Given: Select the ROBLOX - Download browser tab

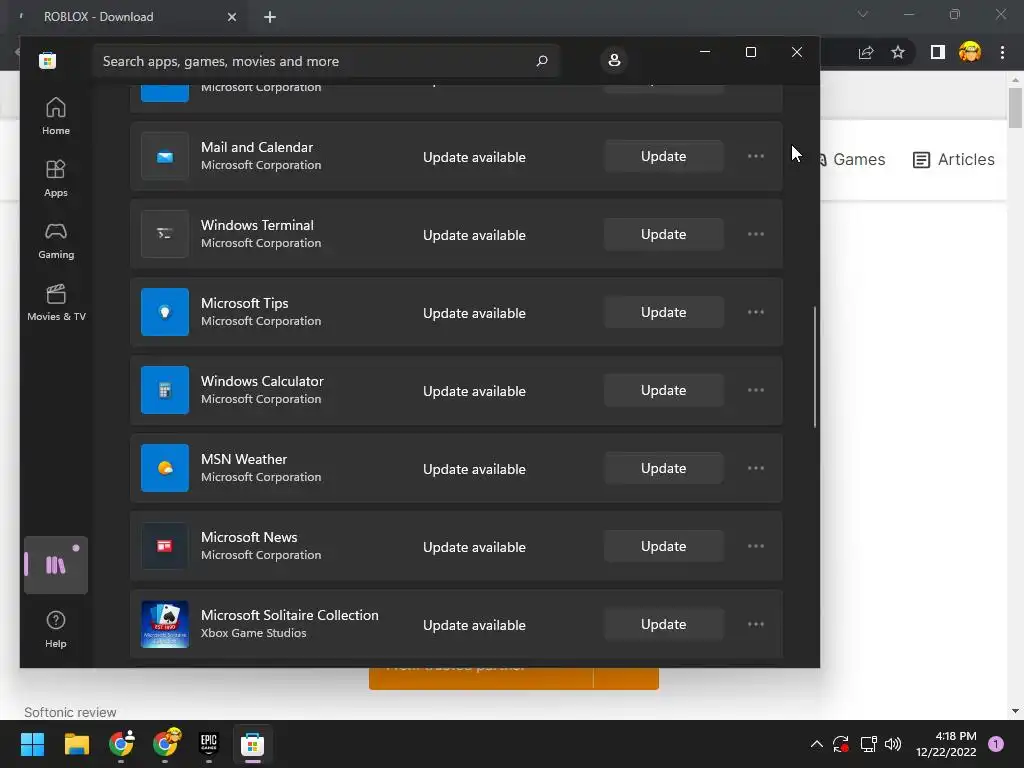Looking at the screenshot, I should pos(124,17).
